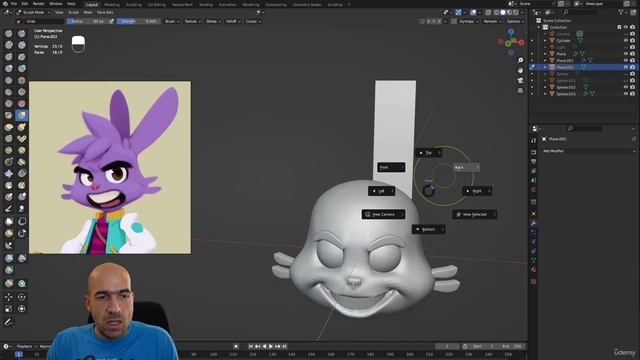Click the blue Z axis gizmo ball
Screen dimensions: 640x360
coord(511,31)
